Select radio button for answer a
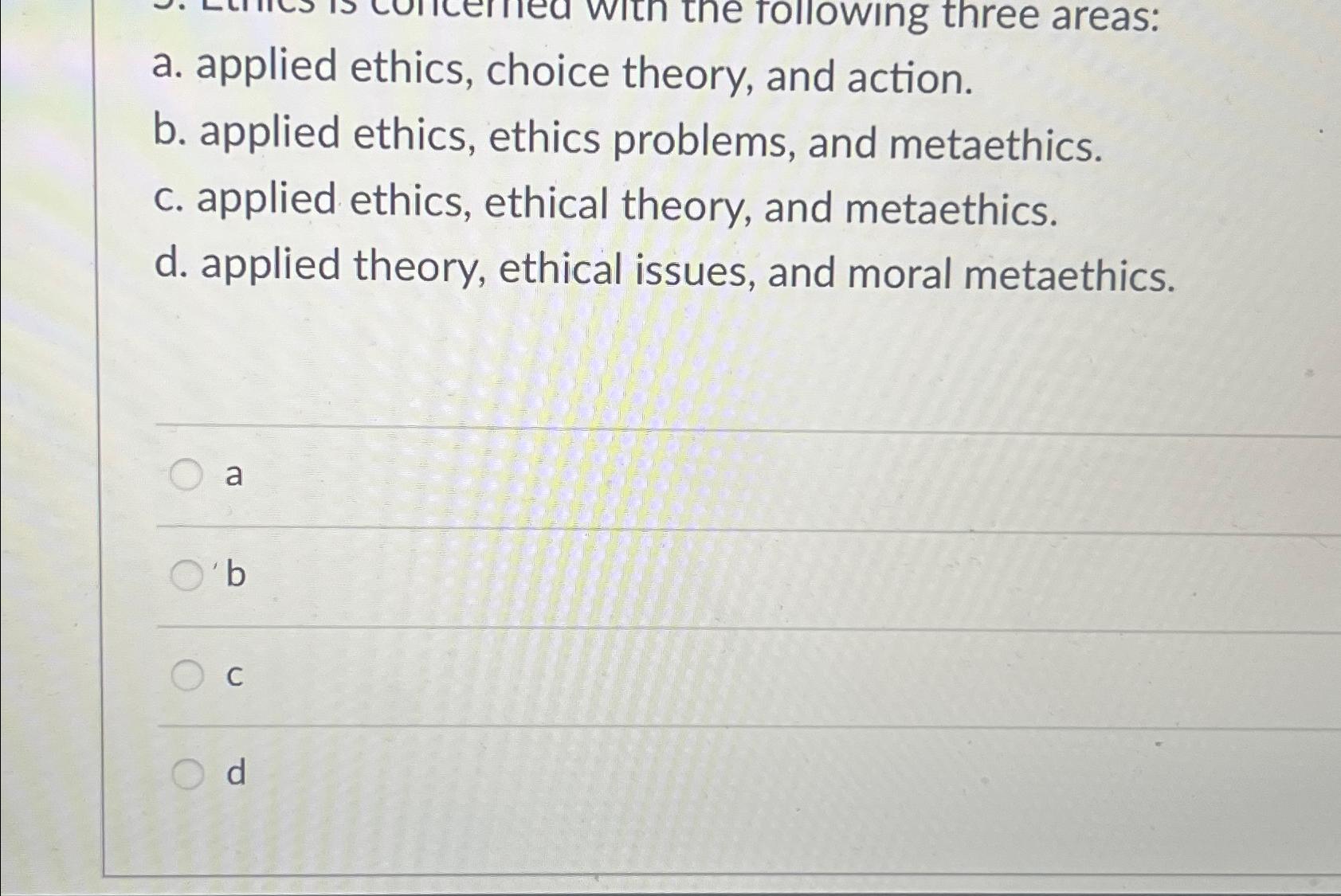 [x=185, y=476]
